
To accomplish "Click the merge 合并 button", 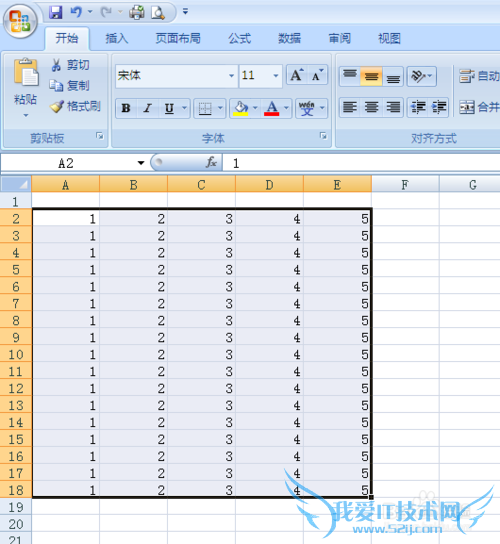I will pos(479,107).
